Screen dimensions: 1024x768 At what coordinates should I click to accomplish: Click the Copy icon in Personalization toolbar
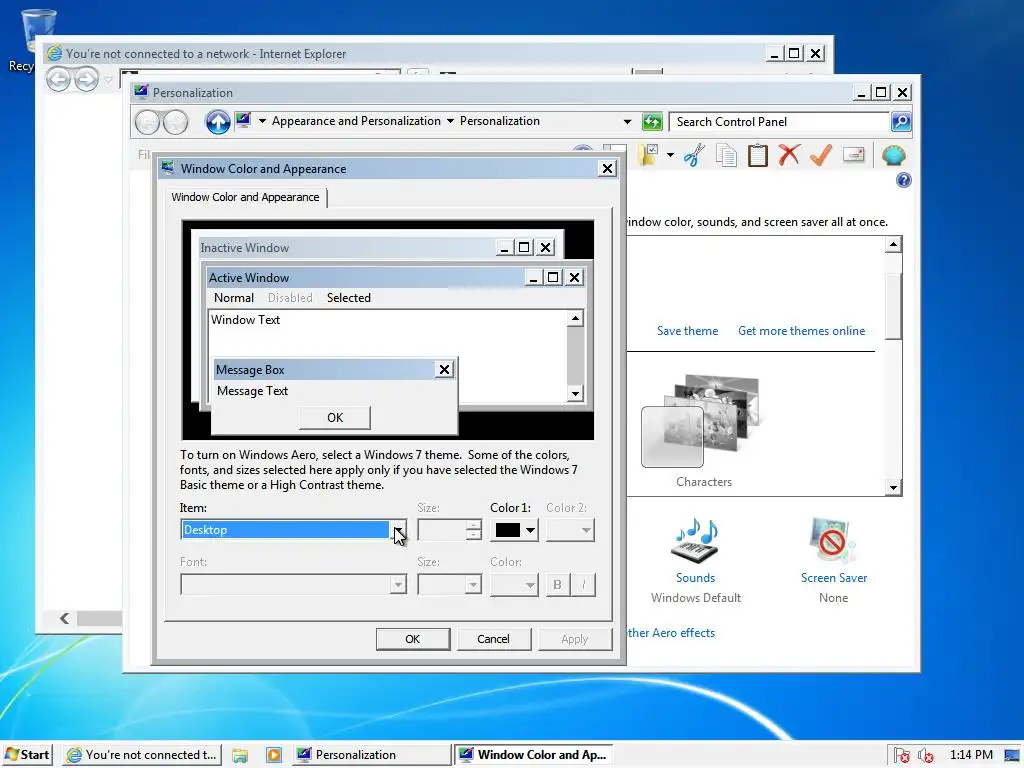point(726,155)
